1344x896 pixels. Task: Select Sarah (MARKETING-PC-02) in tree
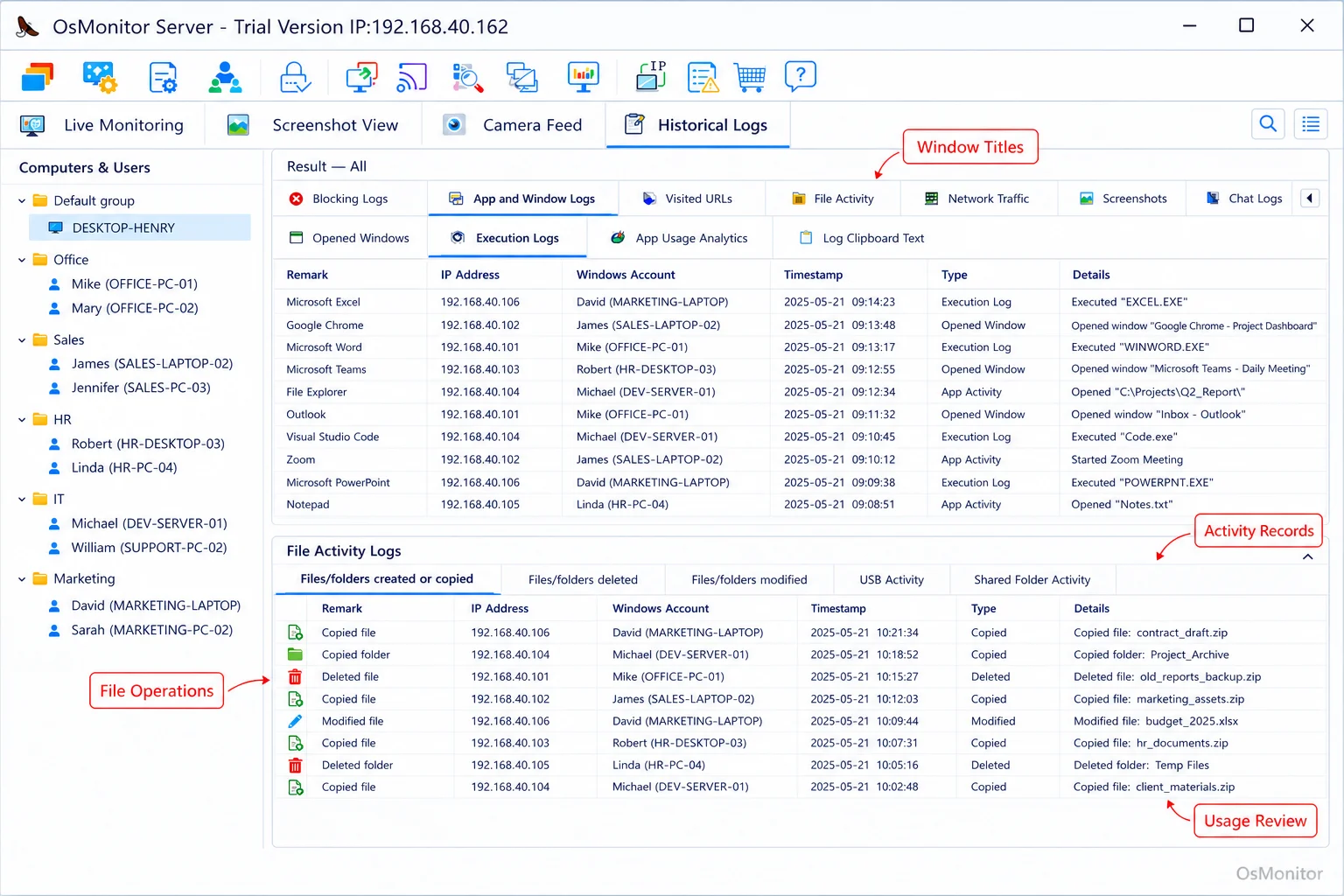[151, 630]
